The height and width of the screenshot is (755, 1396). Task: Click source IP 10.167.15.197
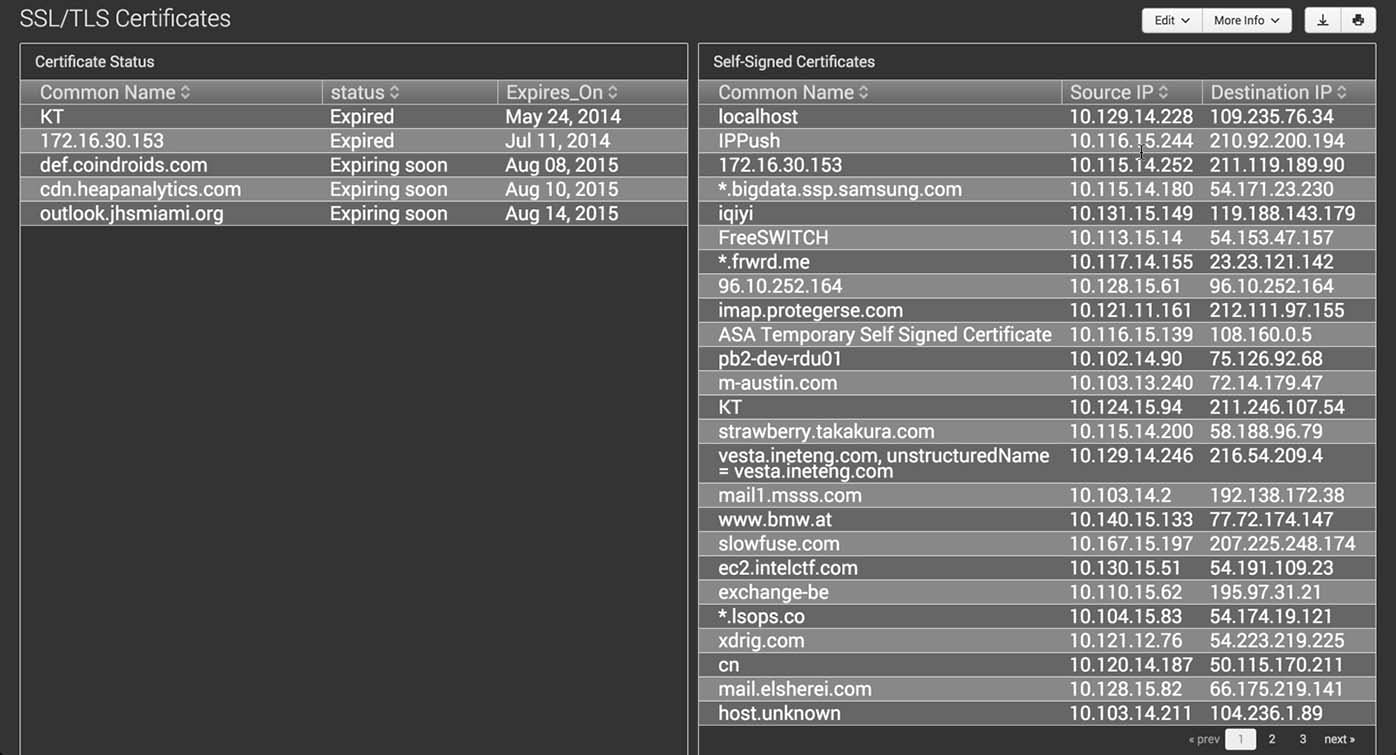point(1131,544)
